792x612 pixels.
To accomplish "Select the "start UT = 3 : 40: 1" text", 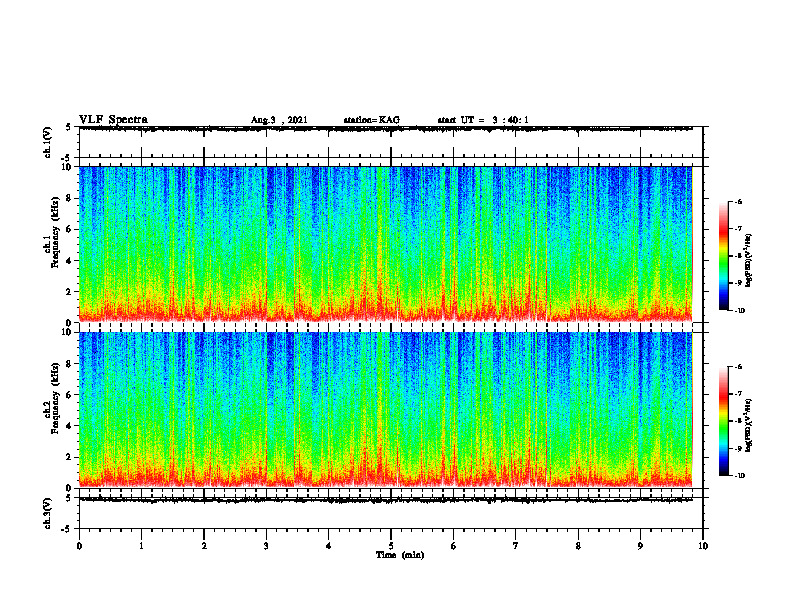I will (483, 120).
